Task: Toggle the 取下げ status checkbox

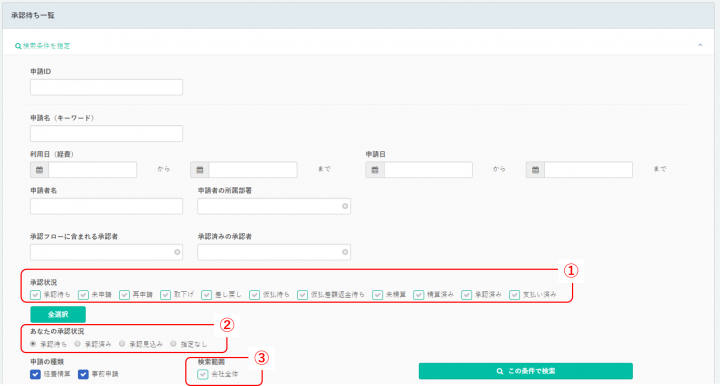Action: coord(165,295)
